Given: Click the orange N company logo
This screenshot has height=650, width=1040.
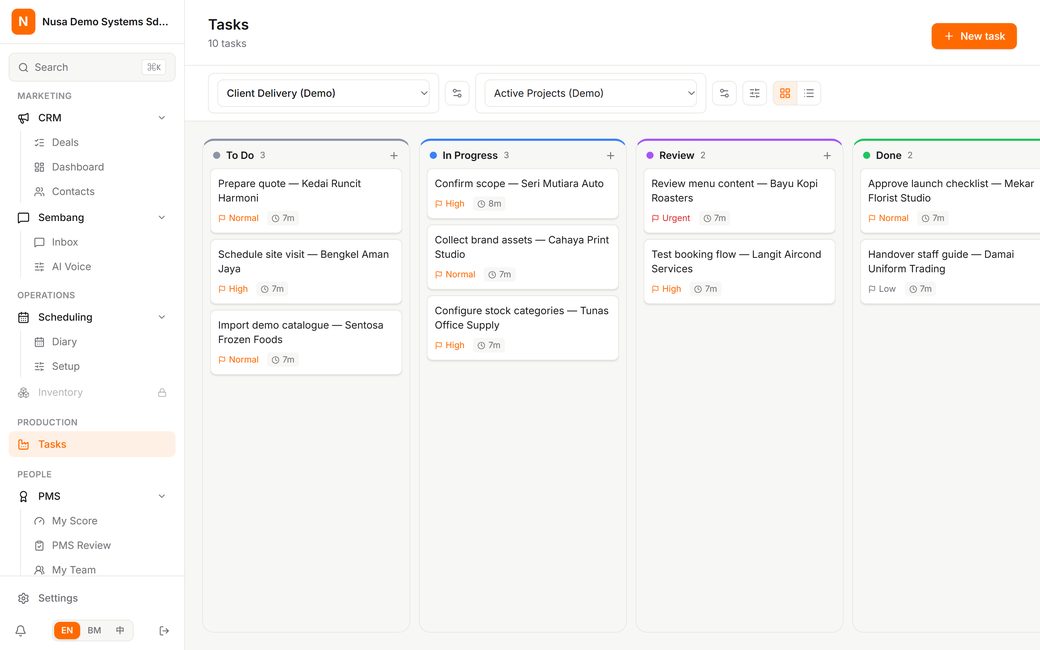Looking at the screenshot, I should (x=23, y=21).
